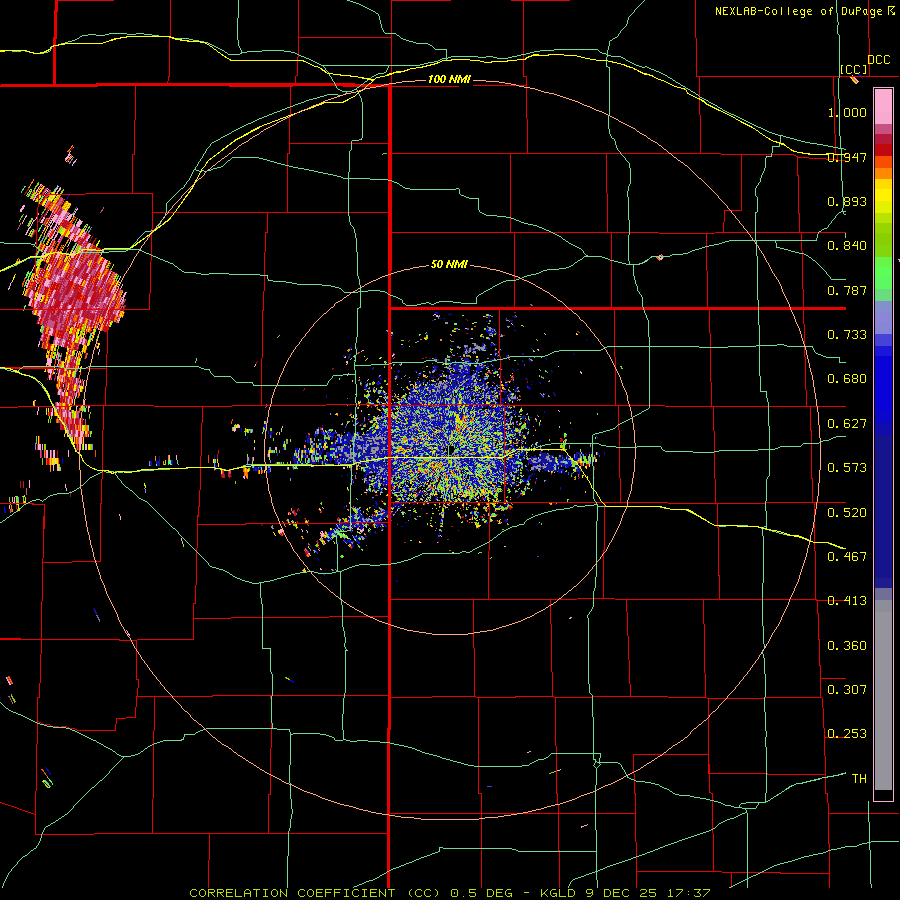Select the 0.467 legend value
This screenshot has width=900, height=900.
tap(847, 556)
